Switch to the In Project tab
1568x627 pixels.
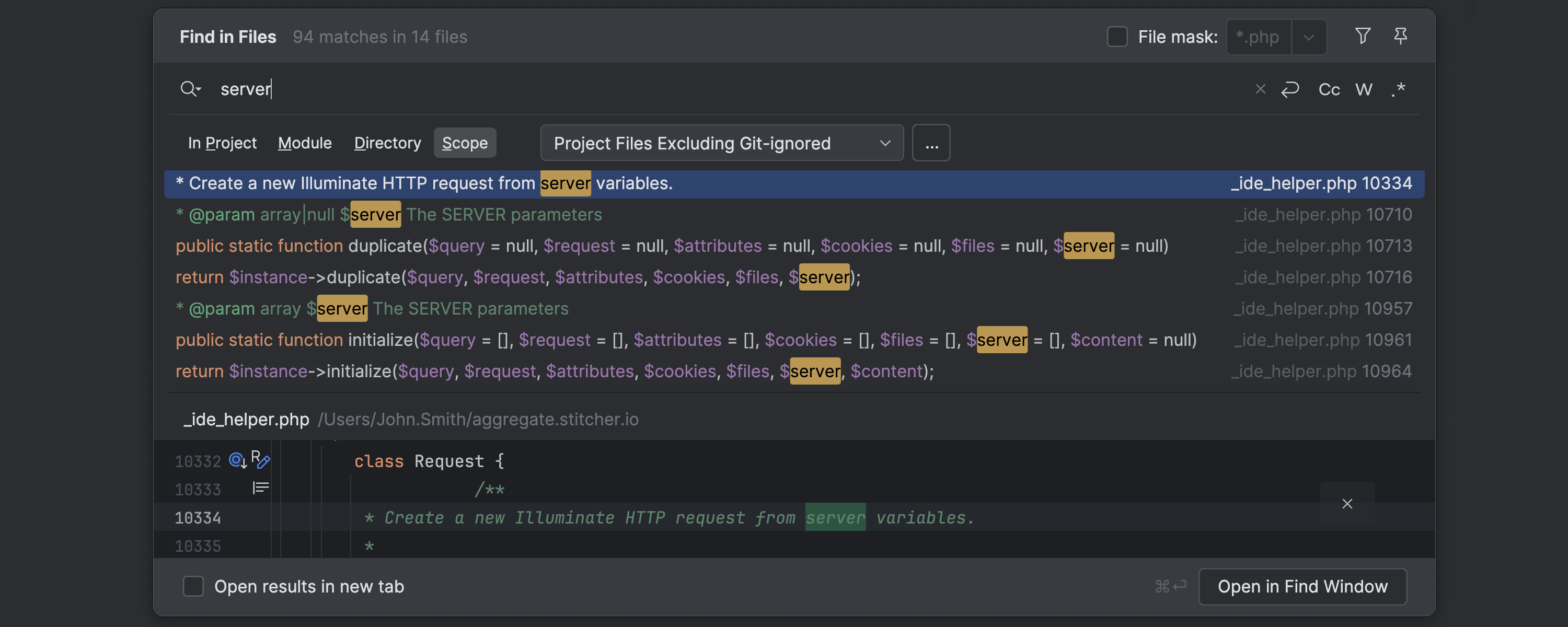pos(222,143)
